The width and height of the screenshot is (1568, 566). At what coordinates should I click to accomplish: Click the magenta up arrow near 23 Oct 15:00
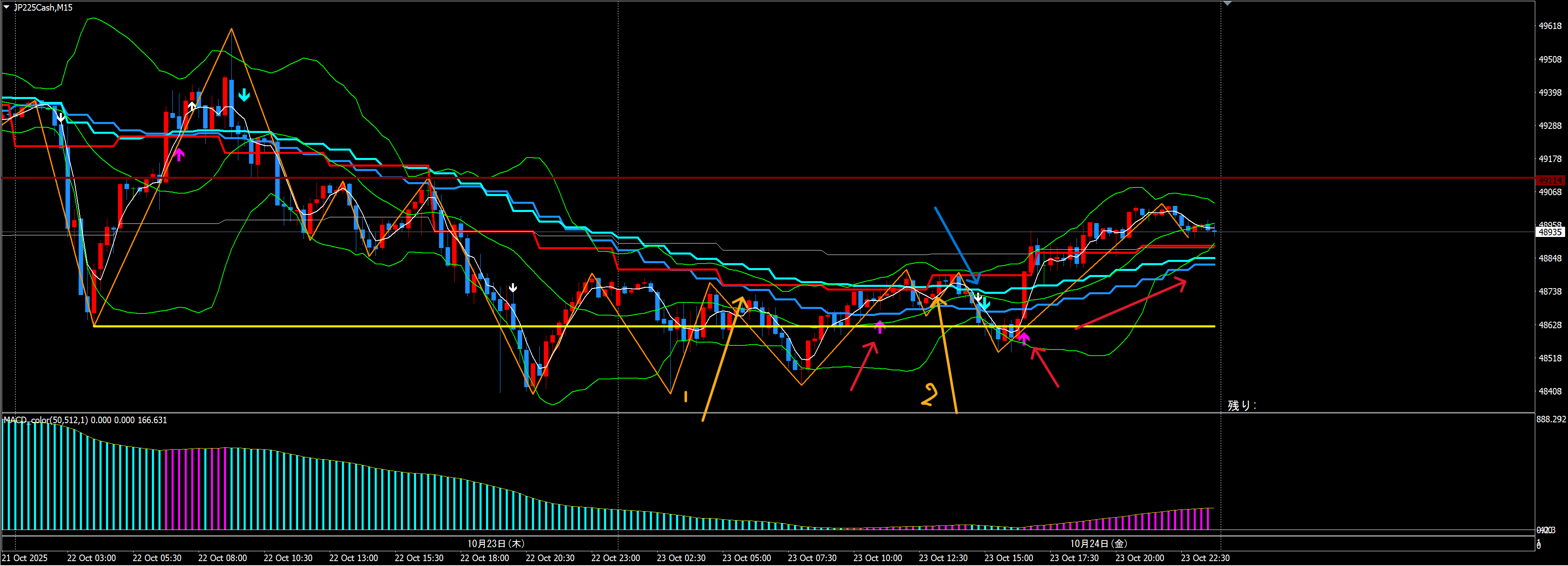tap(1024, 338)
